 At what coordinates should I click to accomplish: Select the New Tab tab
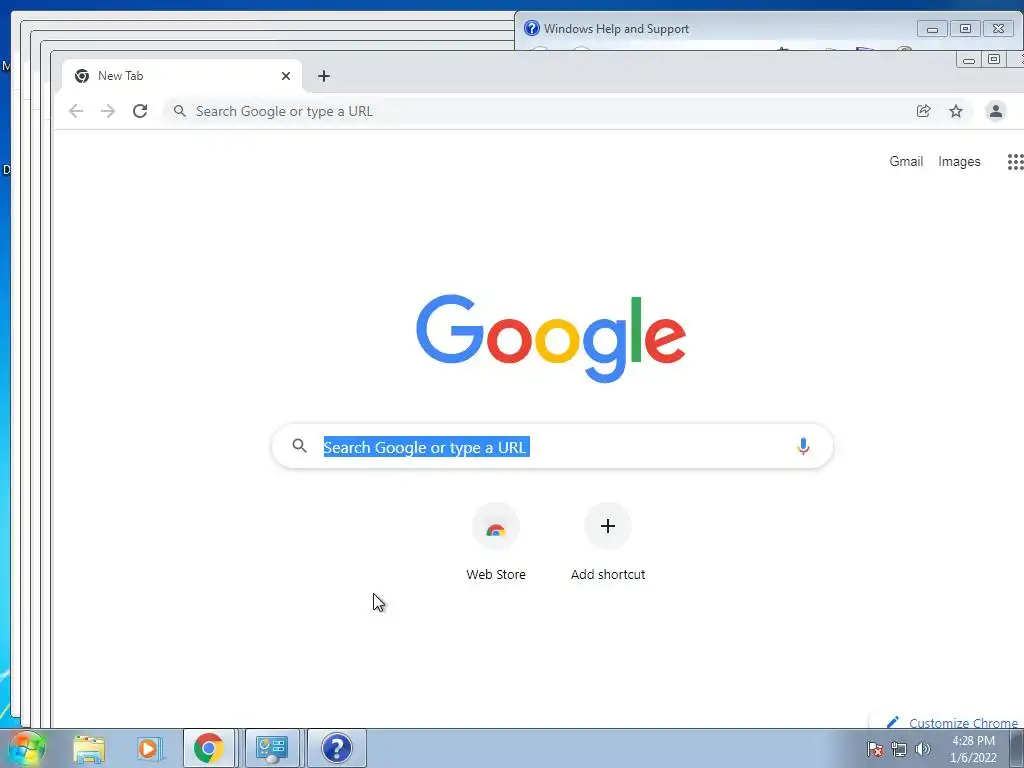182,76
